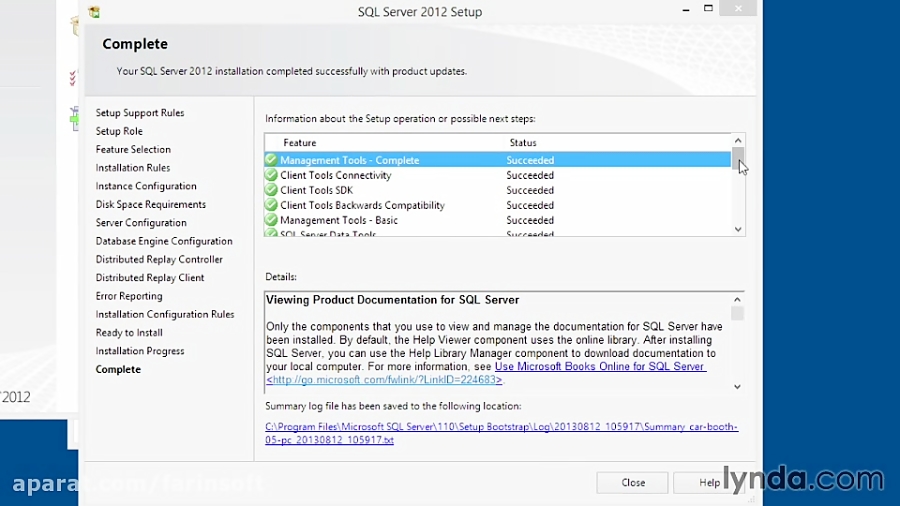Click Succeeded status for Management Tools - Basic
Screen dimensions: 900x506
(x=530, y=220)
